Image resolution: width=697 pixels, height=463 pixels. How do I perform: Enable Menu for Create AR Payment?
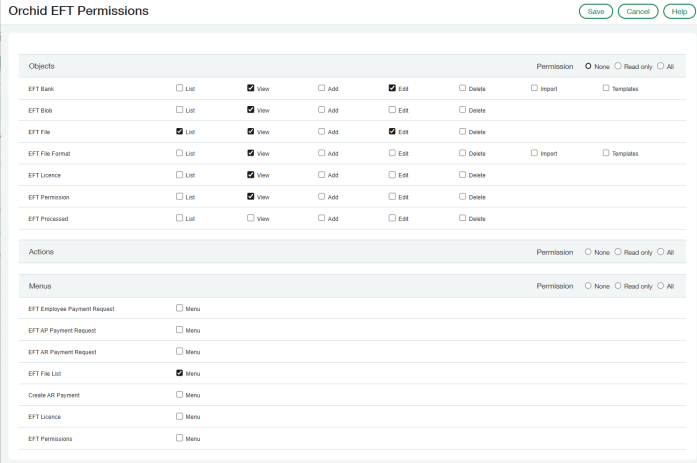pyautogui.click(x=180, y=395)
